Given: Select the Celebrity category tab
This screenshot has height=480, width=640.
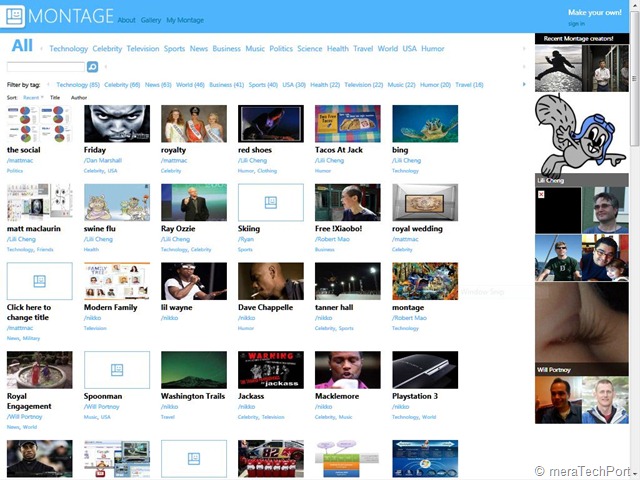Looking at the screenshot, I should point(107,49).
